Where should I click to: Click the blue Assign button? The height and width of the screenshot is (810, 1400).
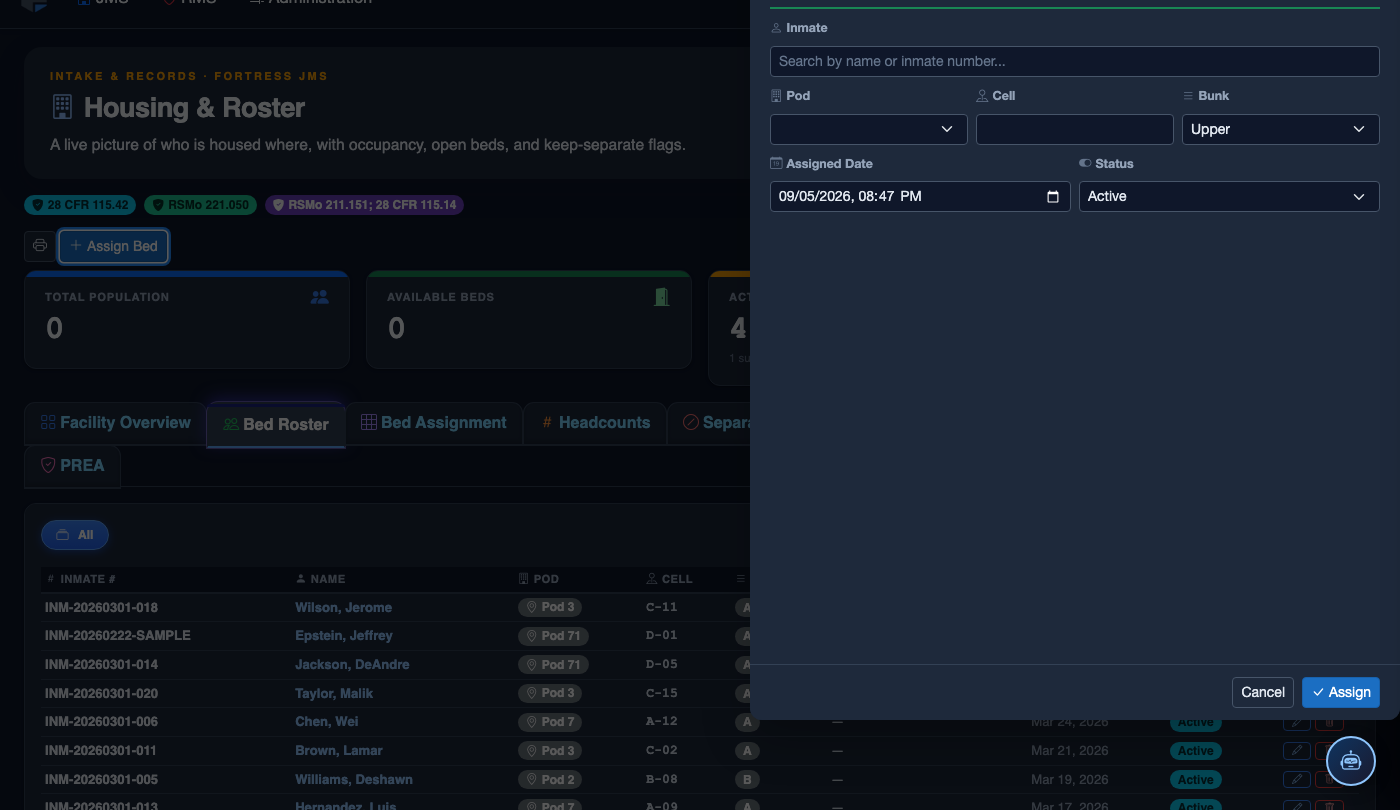coord(1341,693)
